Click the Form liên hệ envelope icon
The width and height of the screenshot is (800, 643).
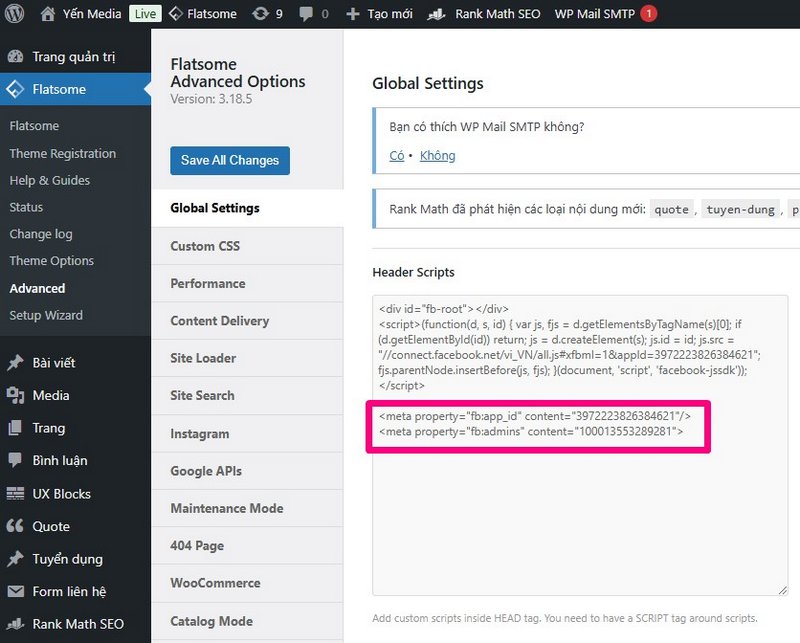[15, 591]
